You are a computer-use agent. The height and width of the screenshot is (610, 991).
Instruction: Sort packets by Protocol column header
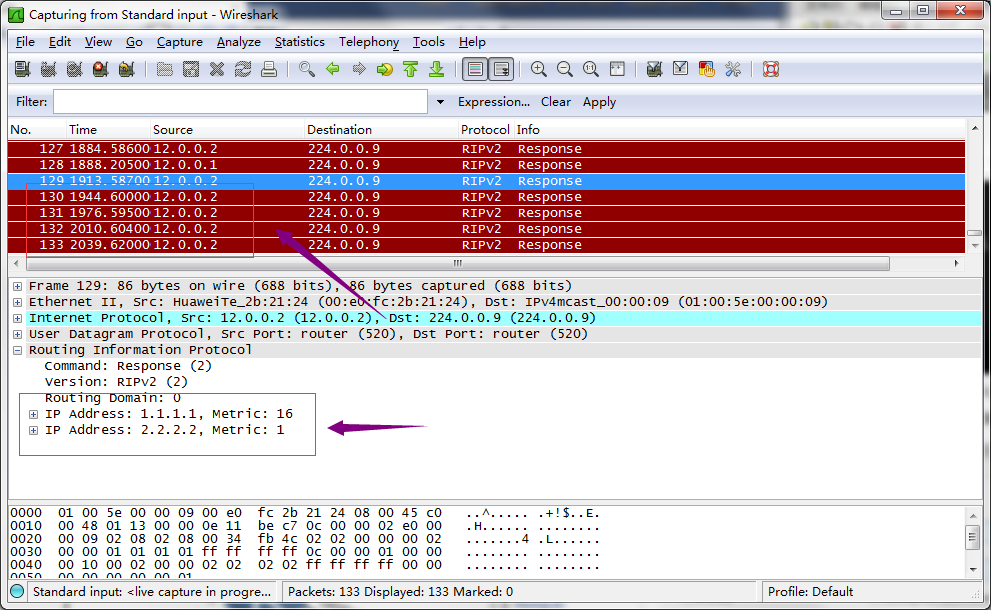click(485, 130)
